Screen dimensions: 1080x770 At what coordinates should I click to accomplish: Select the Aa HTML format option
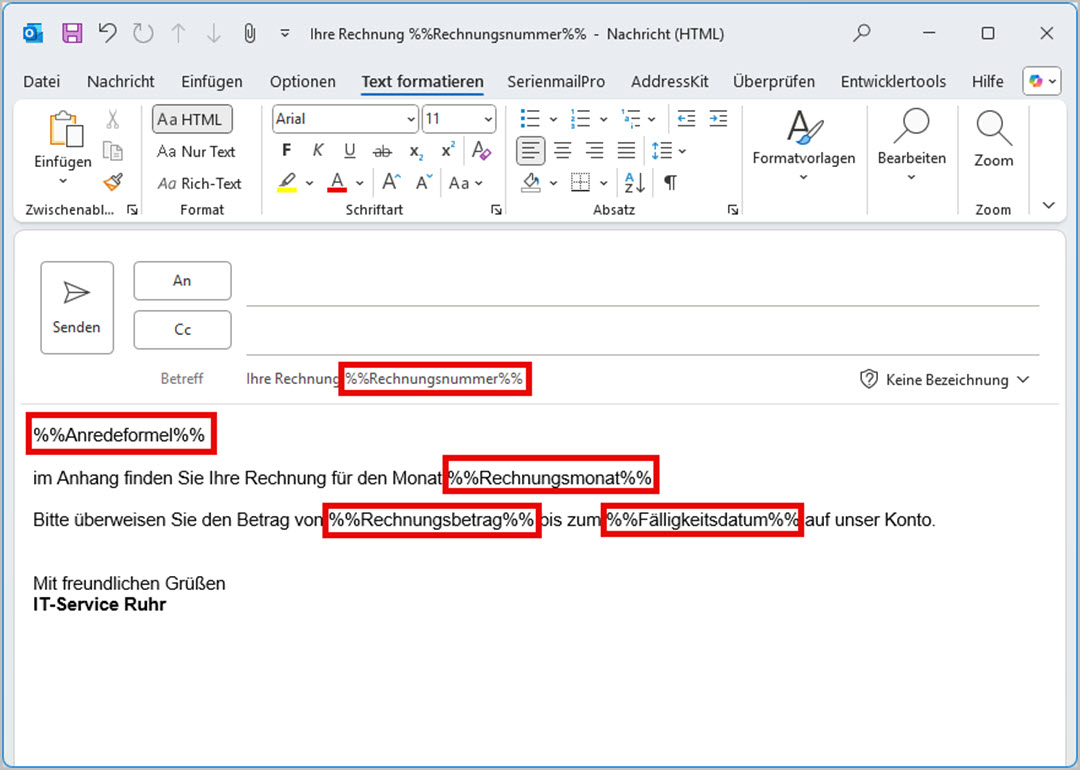[x=192, y=120]
